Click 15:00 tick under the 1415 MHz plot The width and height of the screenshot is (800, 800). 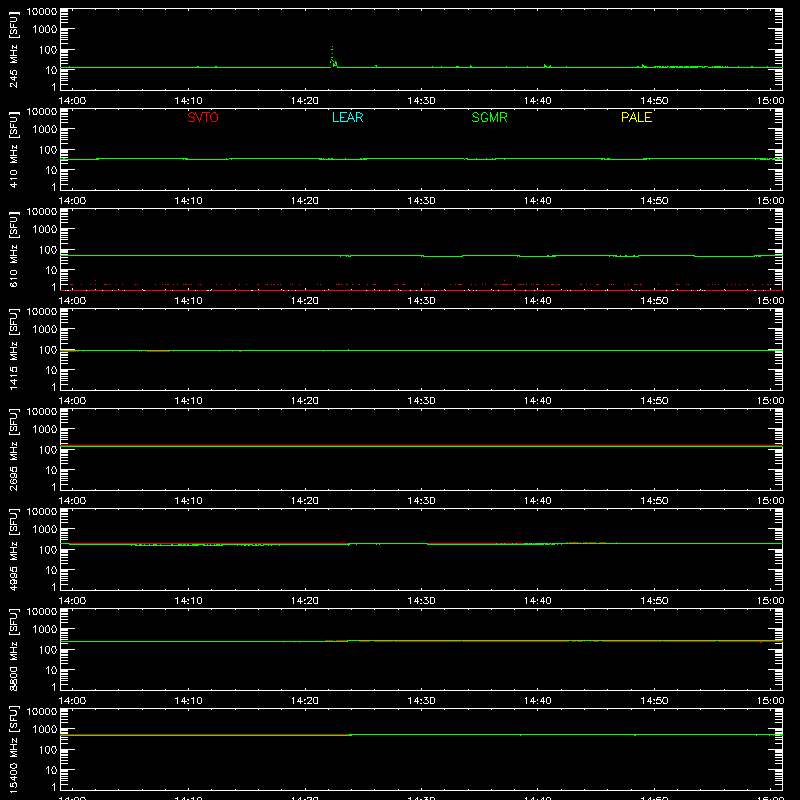point(770,401)
